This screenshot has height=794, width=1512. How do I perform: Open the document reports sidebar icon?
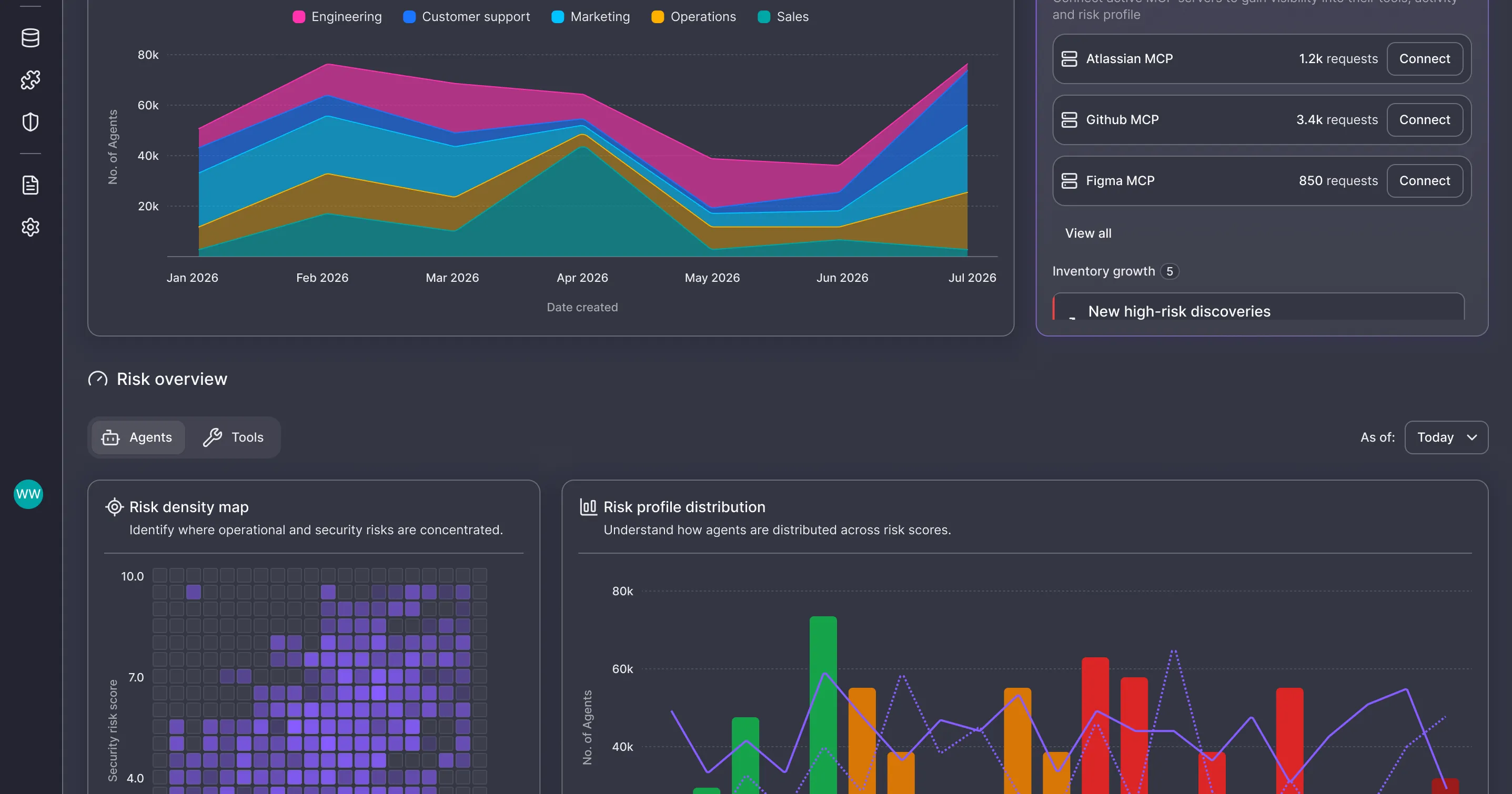[31, 185]
